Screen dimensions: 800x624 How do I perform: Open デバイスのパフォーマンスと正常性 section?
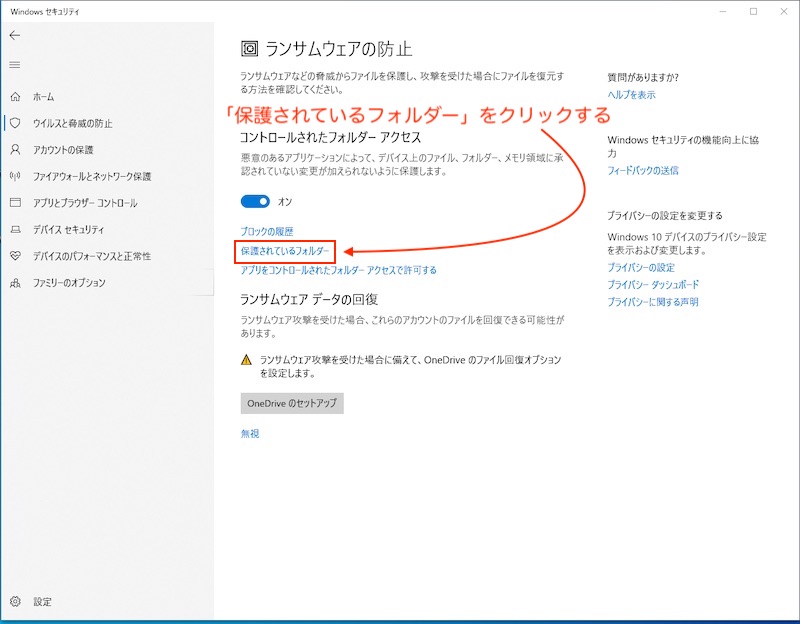92,256
